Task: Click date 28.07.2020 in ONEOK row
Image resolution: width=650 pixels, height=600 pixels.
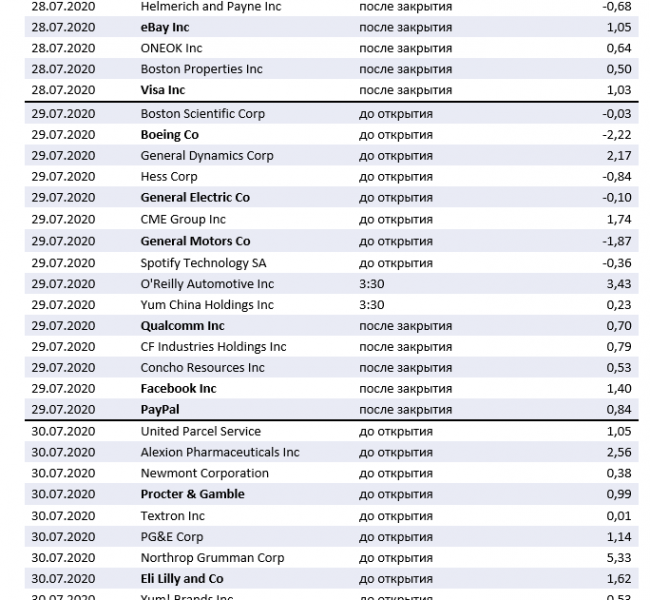Action: pyautogui.click(x=63, y=48)
